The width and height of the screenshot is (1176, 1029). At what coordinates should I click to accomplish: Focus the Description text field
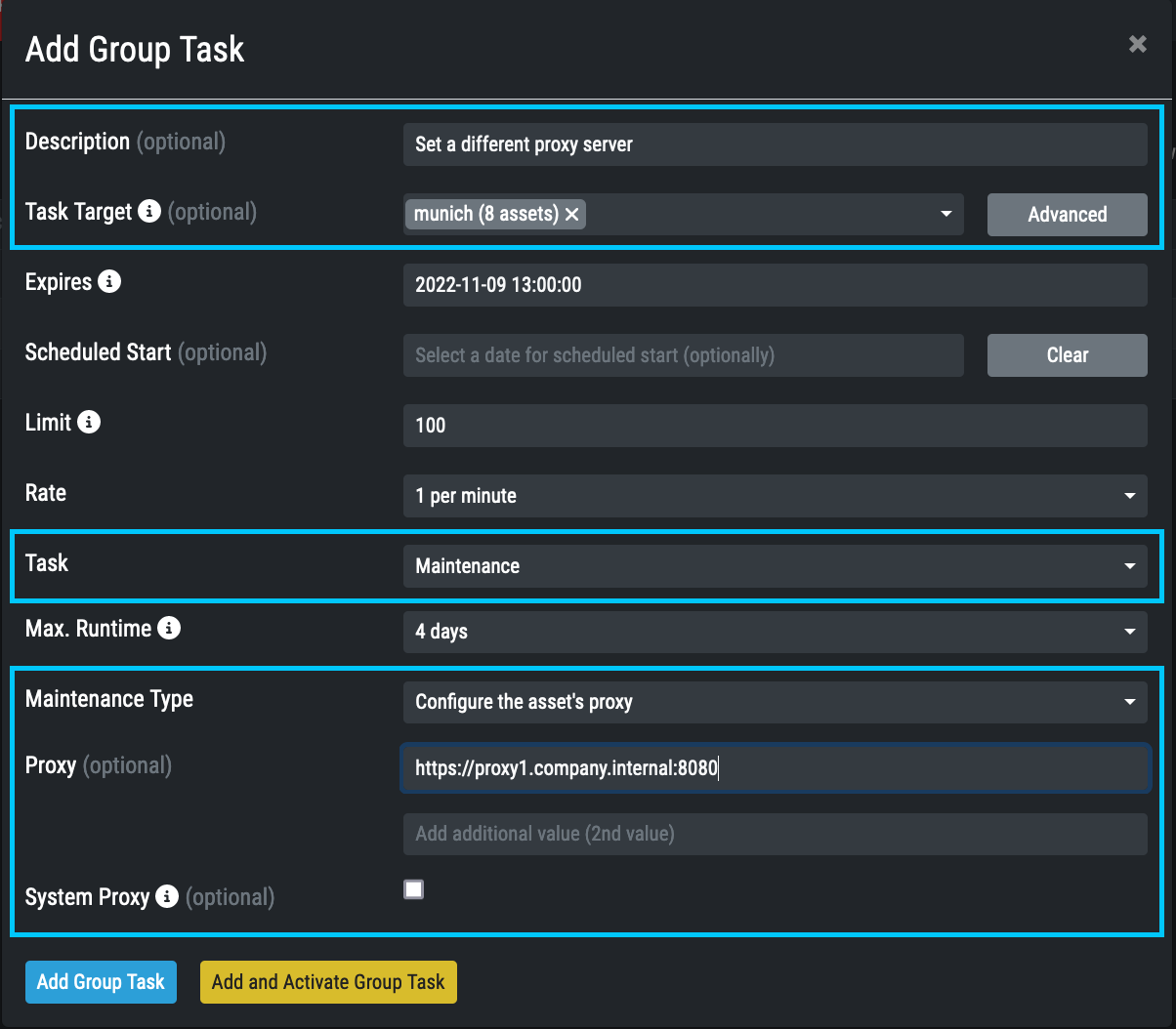click(x=775, y=144)
